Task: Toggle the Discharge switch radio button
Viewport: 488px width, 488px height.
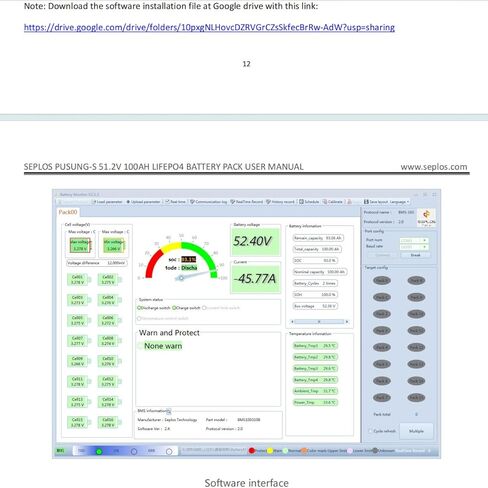Action: 139,308
